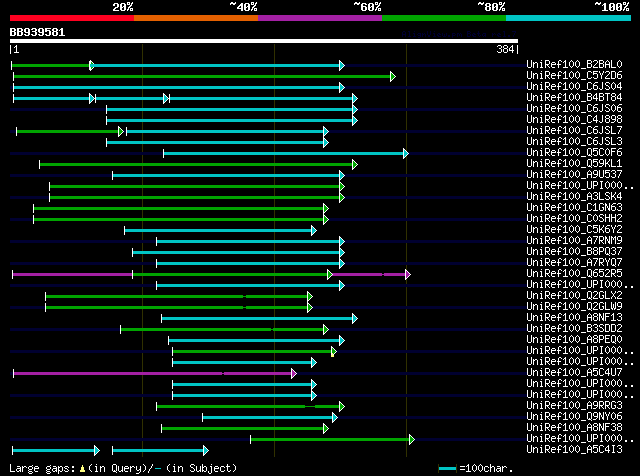Select the UniRef100_A8PEQ0 label
Image resolution: width=640 pixels, height=476 pixels.
pyautogui.click(x=574, y=340)
